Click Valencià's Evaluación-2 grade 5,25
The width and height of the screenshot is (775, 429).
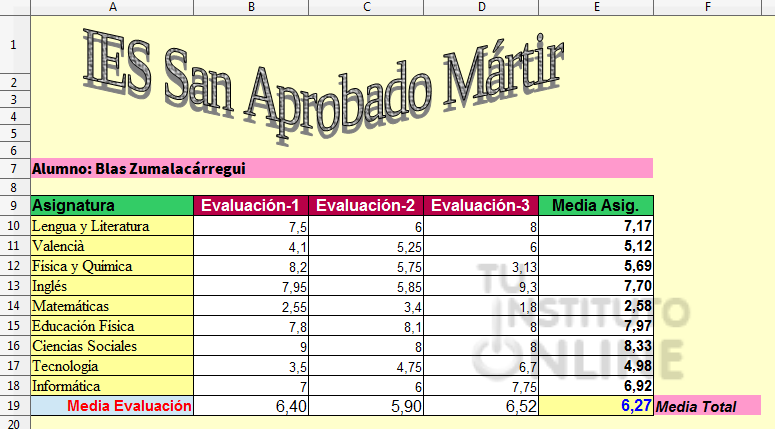point(366,246)
